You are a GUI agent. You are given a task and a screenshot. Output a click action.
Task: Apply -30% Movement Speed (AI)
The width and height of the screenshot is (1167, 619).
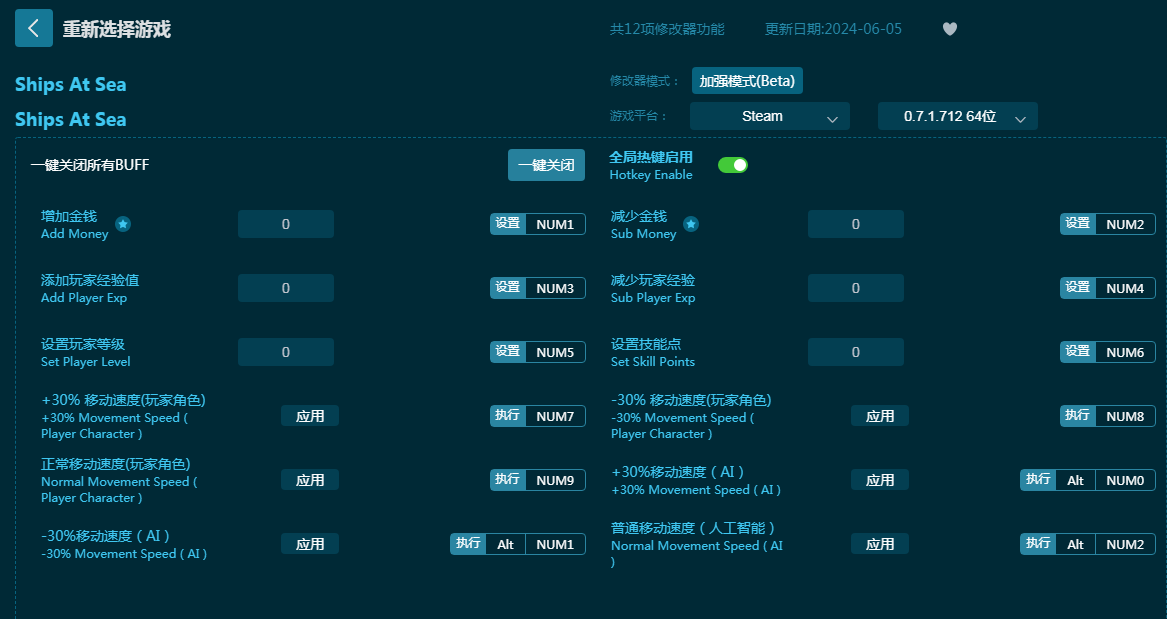coord(310,544)
